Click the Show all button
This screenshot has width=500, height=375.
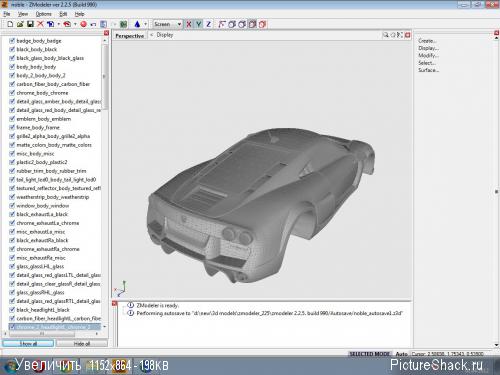tap(28, 343)
